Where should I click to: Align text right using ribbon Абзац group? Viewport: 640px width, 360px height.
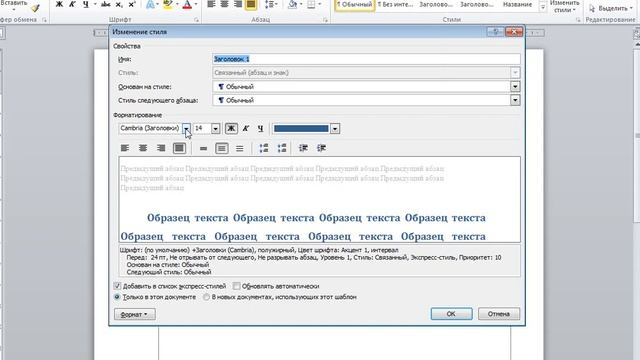[x=238, y=4]
